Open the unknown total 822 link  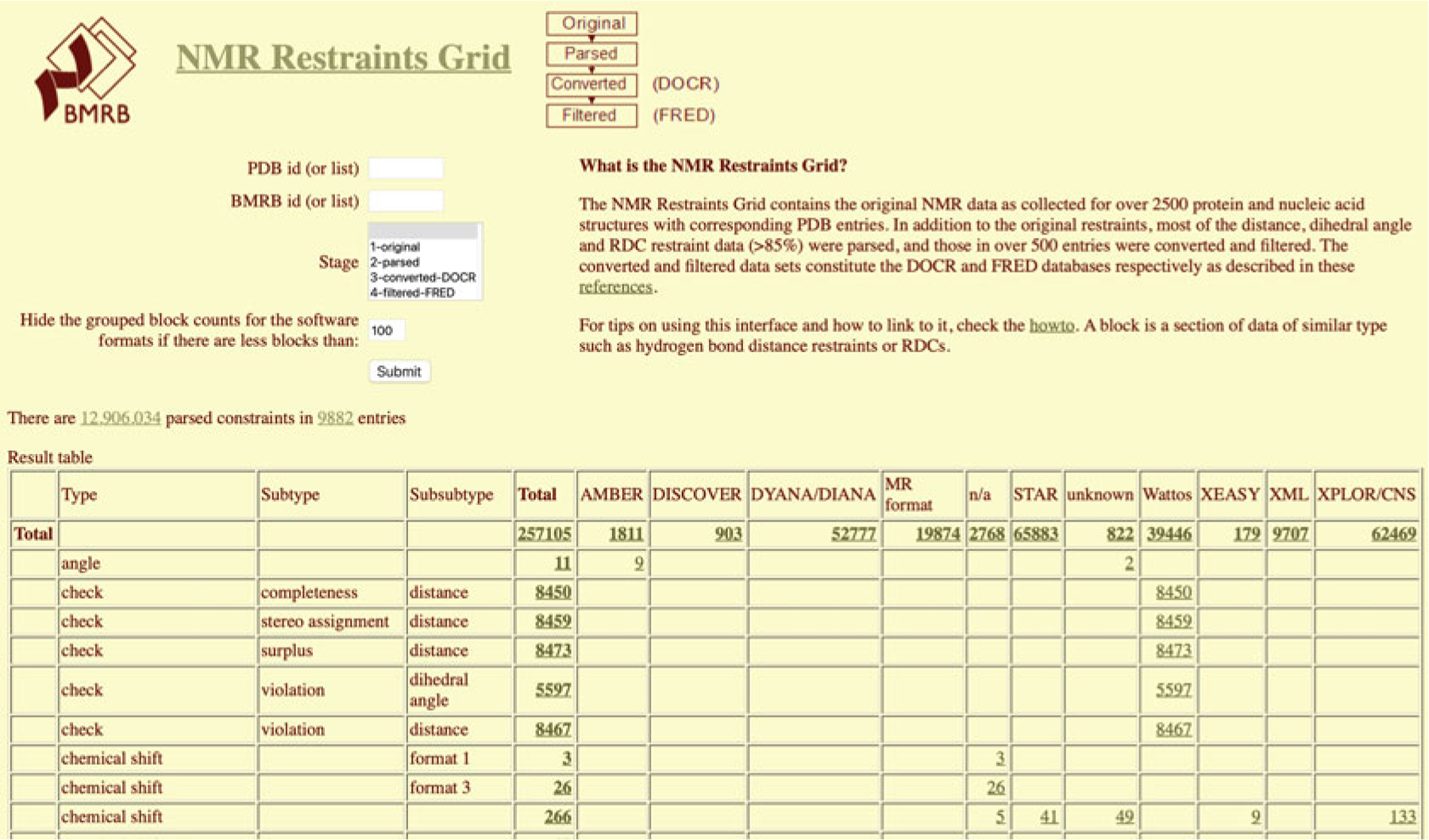pos(1120,534)
